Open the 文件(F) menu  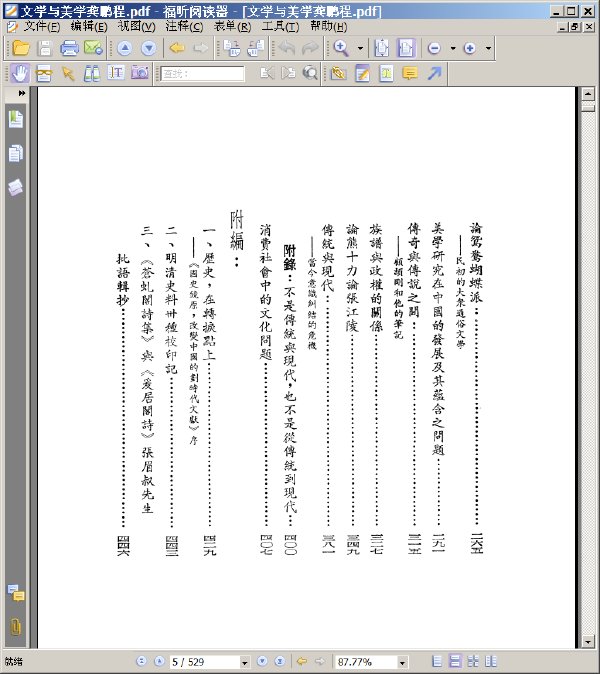pyautogui.click(x=42, y=27)
